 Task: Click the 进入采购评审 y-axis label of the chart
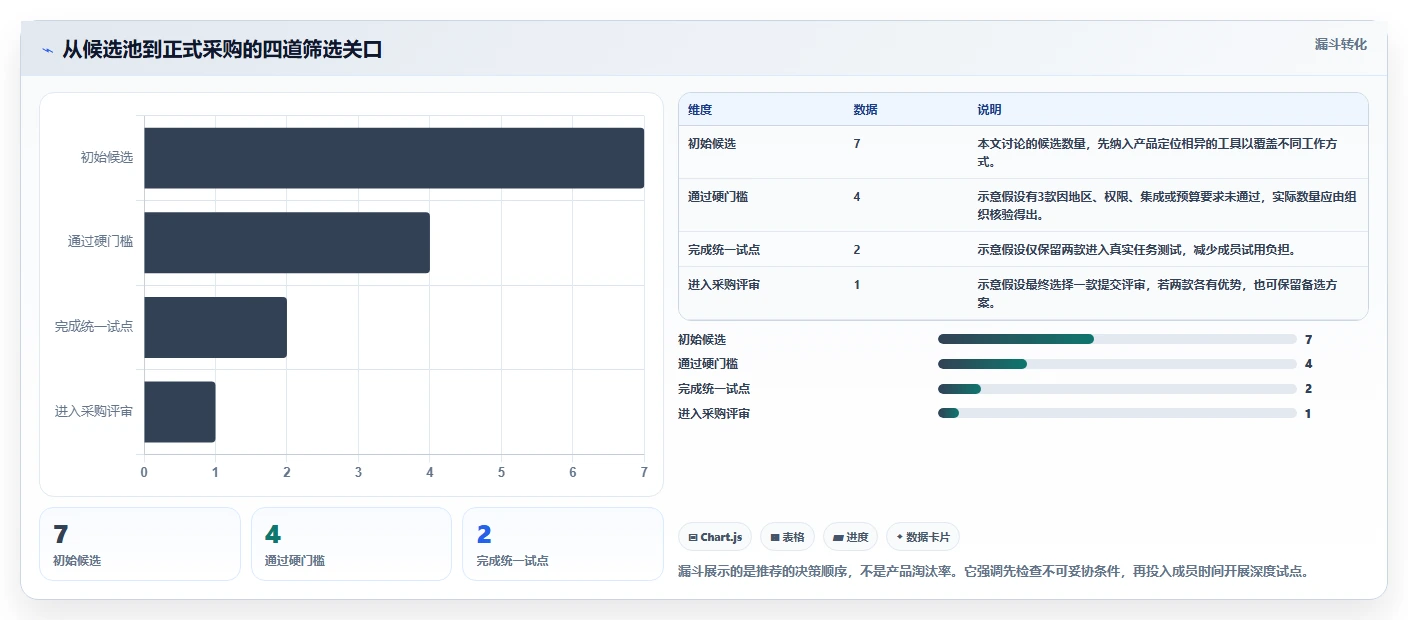point(94,411)
